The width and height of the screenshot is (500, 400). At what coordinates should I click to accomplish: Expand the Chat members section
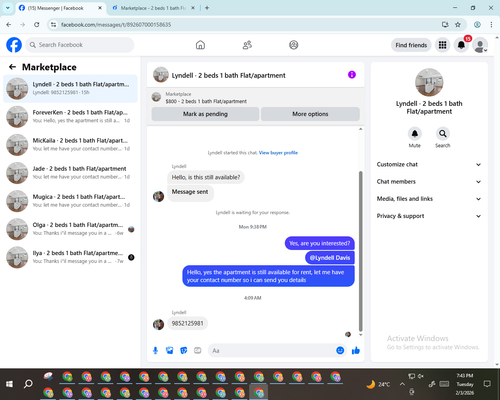click(x=429, y=182)
